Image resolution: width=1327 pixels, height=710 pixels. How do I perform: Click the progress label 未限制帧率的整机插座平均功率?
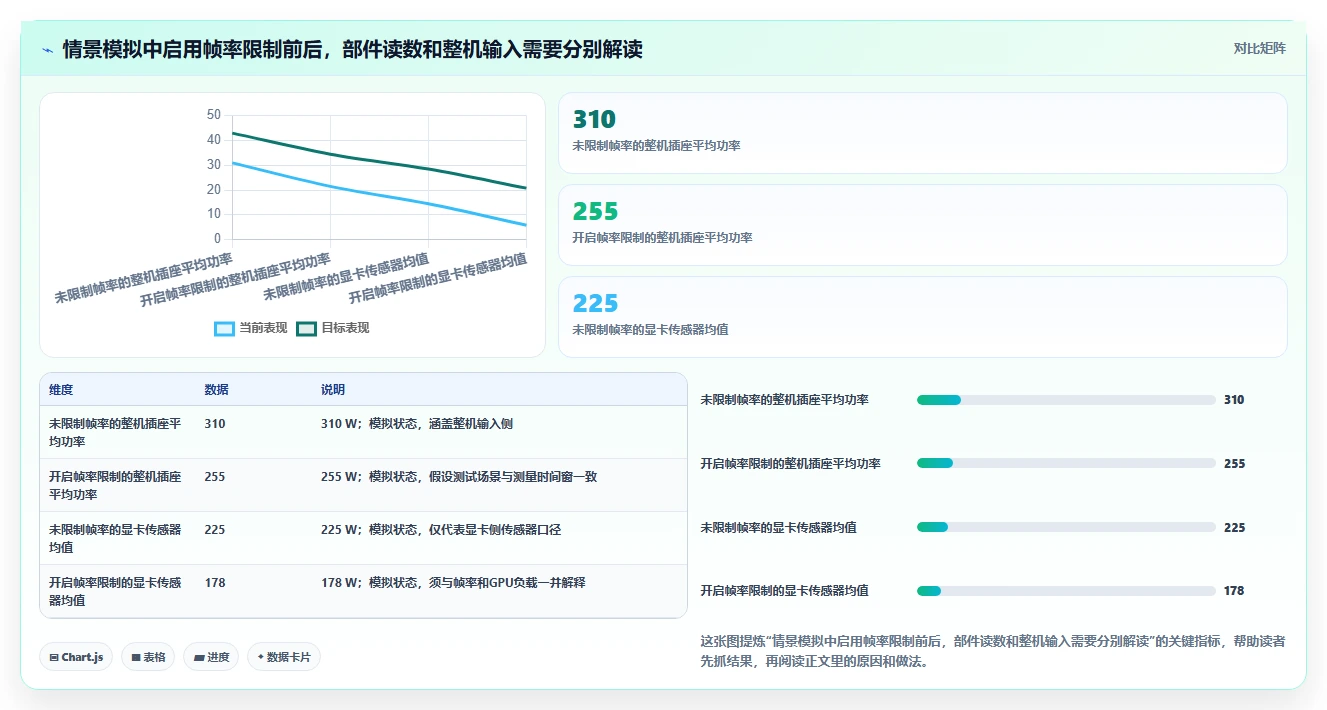pos(784,400)
